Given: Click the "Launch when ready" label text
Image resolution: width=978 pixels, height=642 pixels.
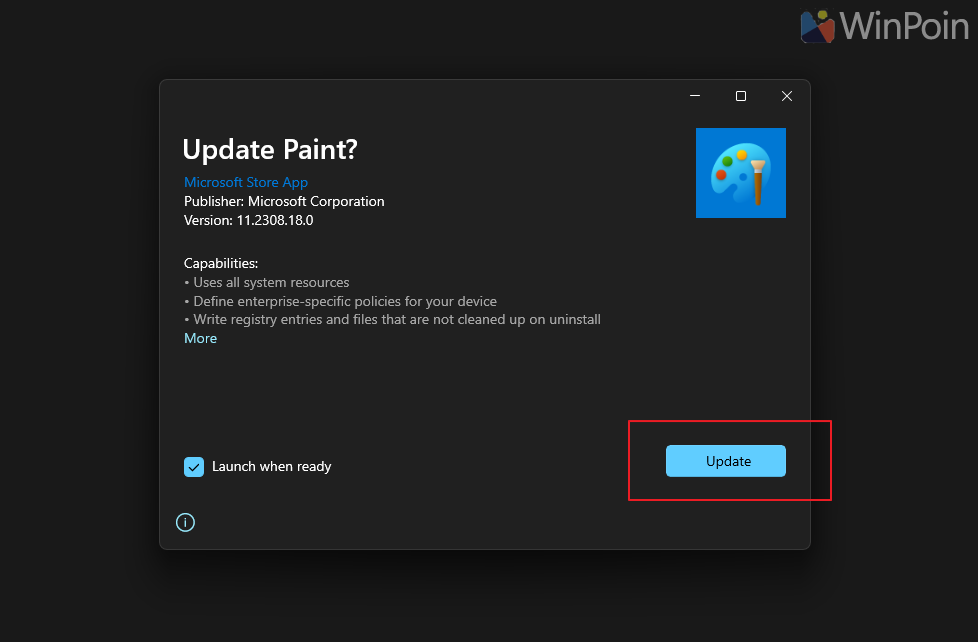Looking at the screenshot, I should [x=271, y=467].
